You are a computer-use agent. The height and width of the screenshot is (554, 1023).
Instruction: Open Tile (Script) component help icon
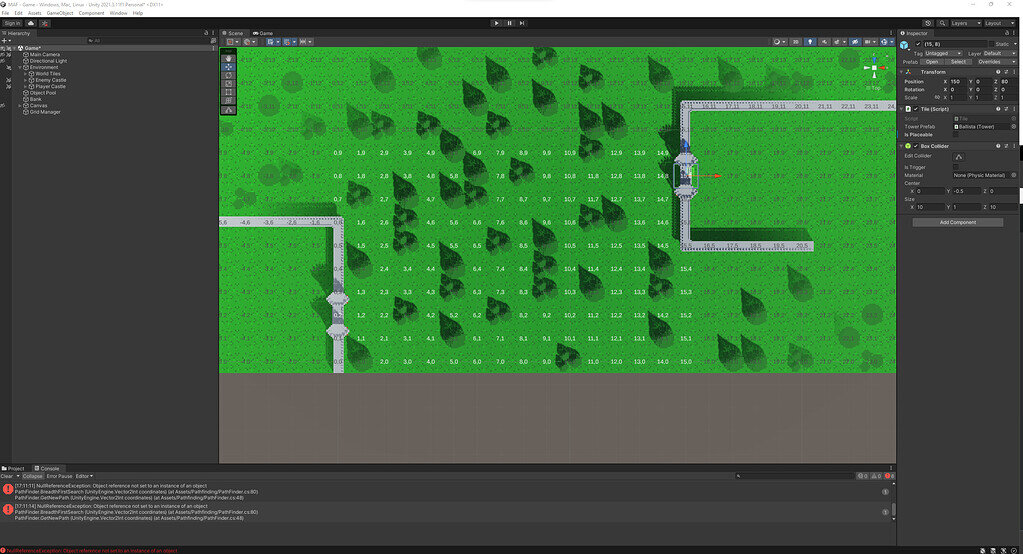coord(998,109)
